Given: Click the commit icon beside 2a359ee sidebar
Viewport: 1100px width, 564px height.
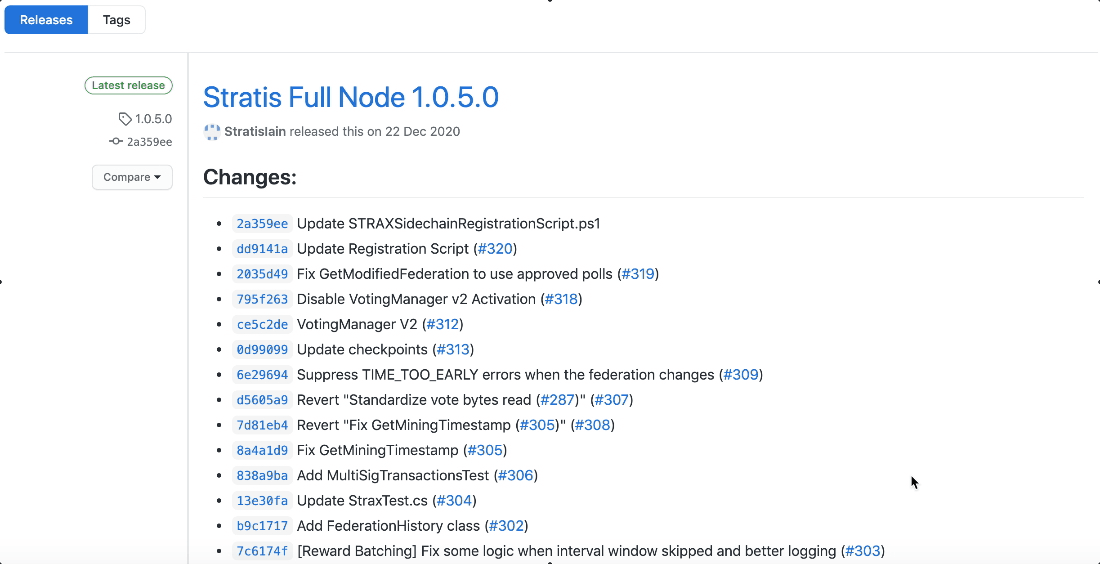Looking at the screenshot, I should click(116, 142).
